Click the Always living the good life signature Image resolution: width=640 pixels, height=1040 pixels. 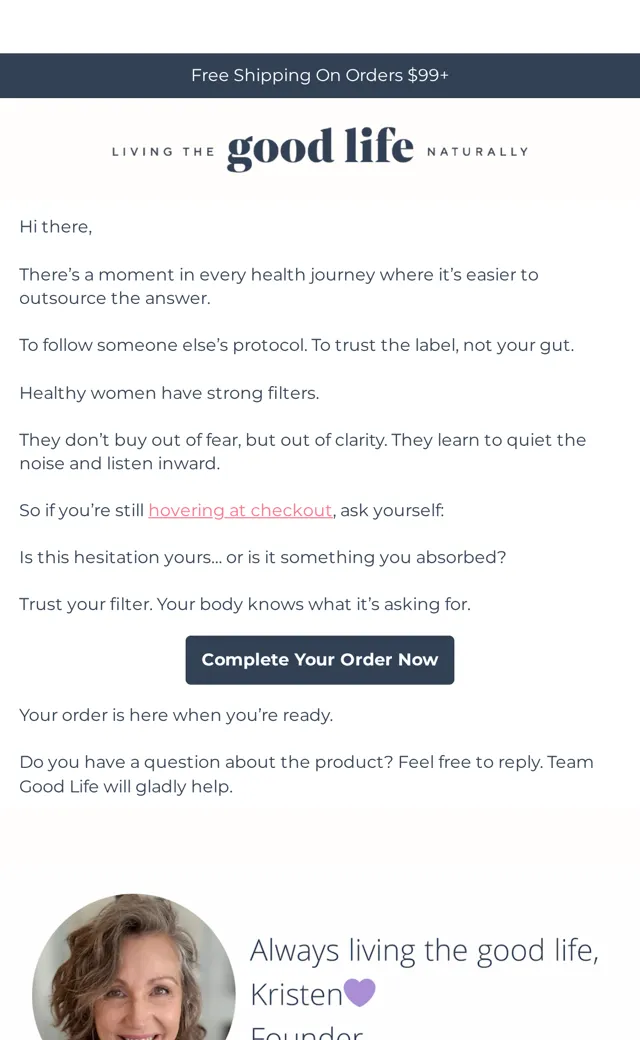424,950
